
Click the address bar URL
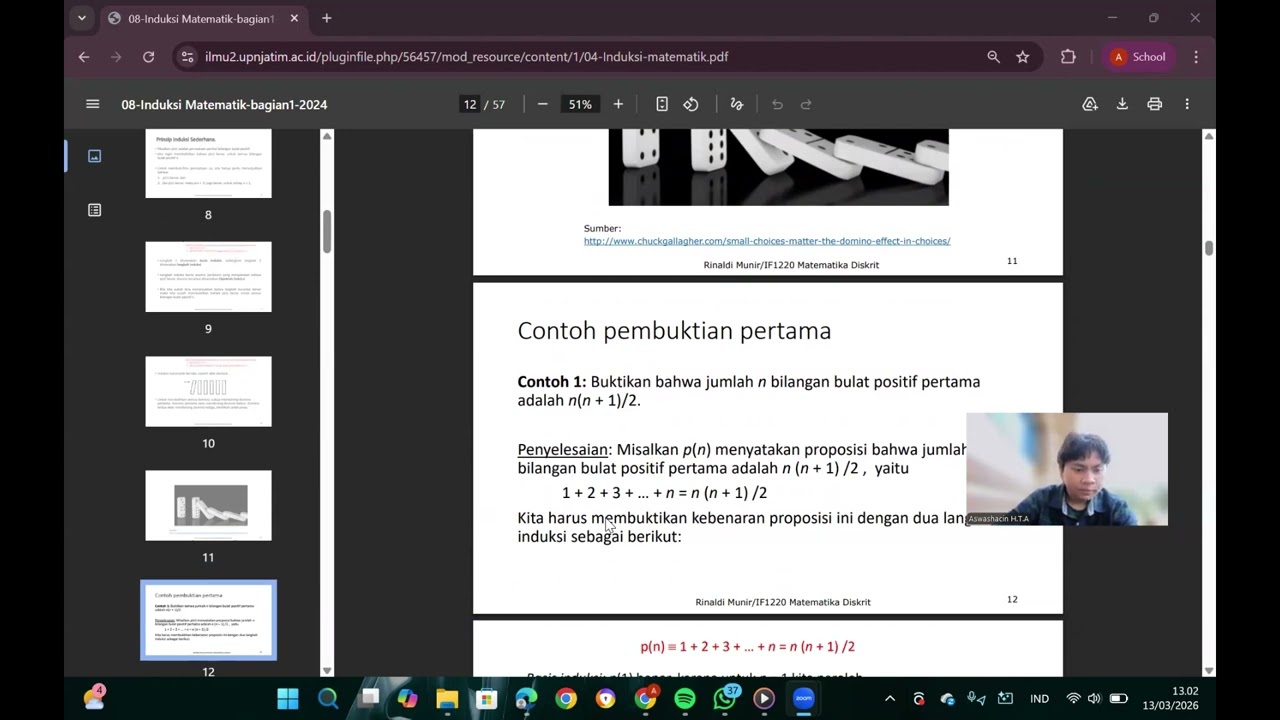pos(466,57)
